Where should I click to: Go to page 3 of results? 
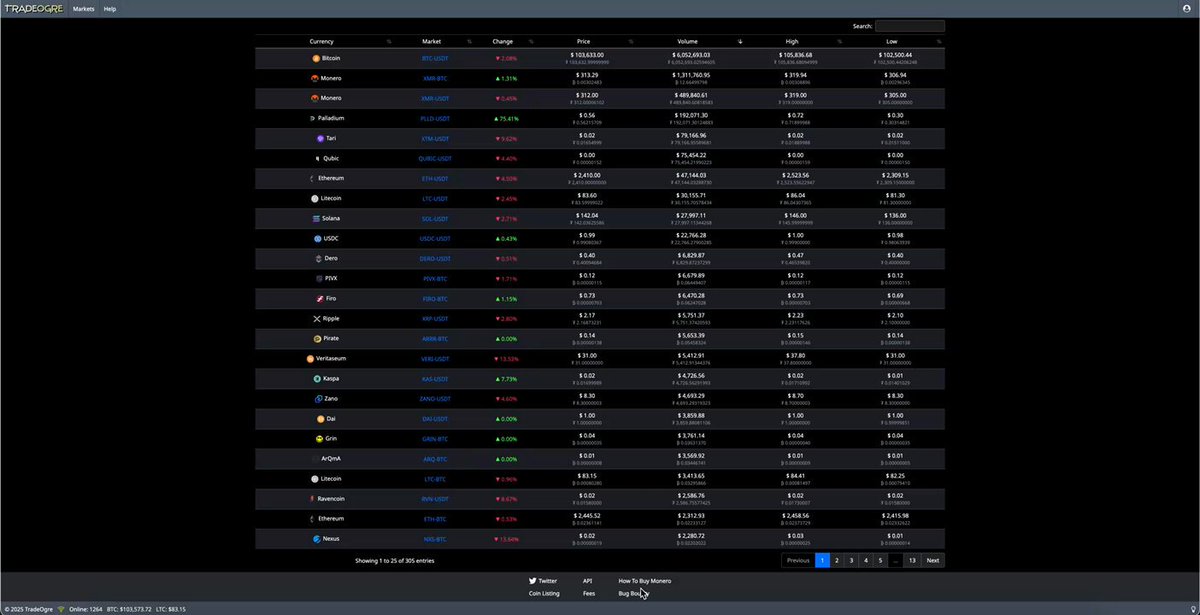click(x=851, y=560)
